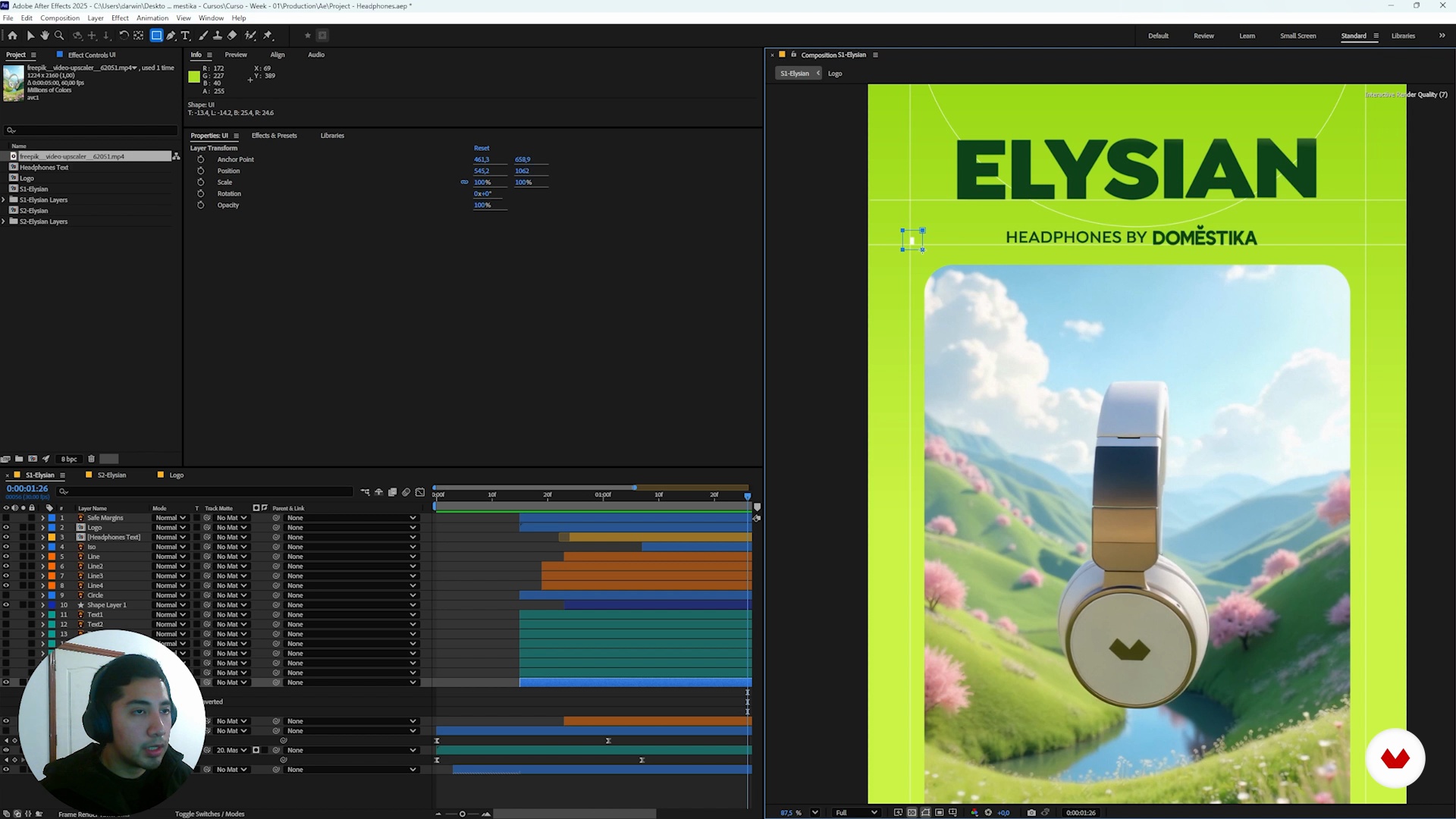
Task: Switch to the Align panel tab
Action: 278,55
